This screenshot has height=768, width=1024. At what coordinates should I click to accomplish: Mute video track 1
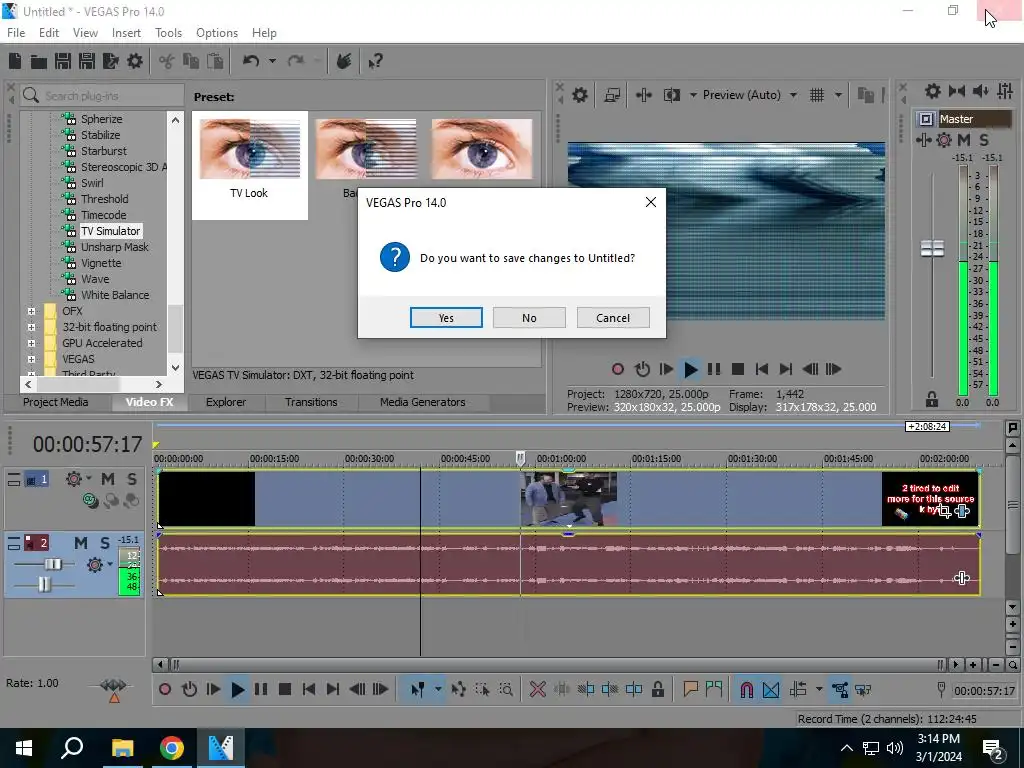108,479
